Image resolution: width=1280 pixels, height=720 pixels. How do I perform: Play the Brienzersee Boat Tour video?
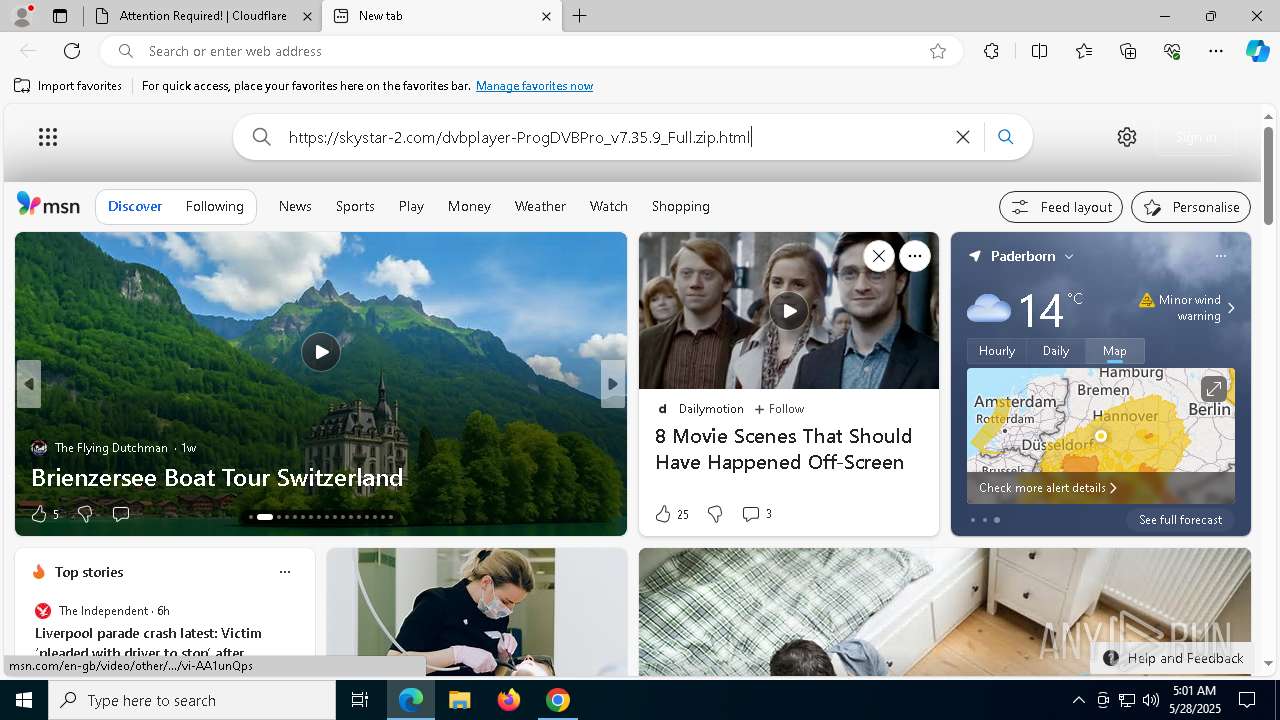click(x=321, y=352)
